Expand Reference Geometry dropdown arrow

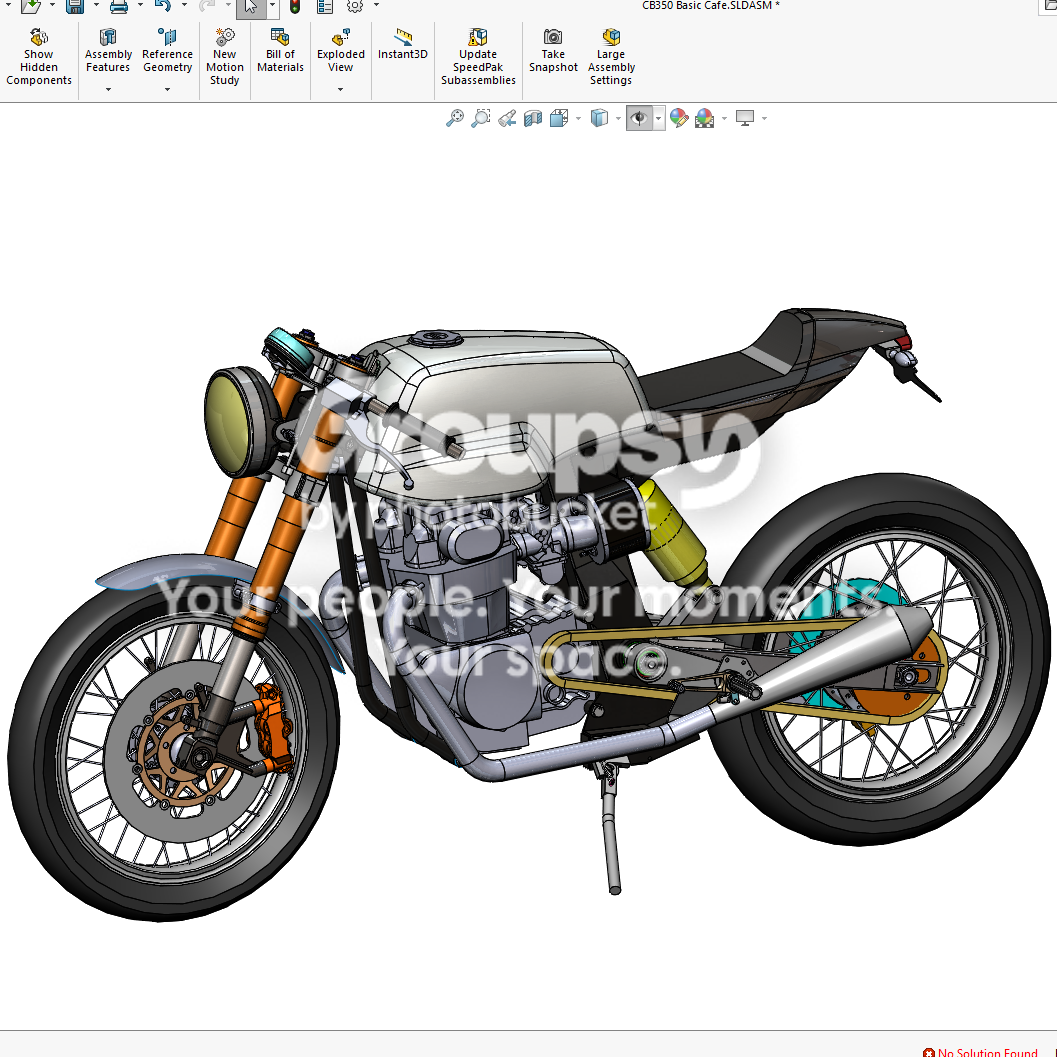tap(167, 89)
